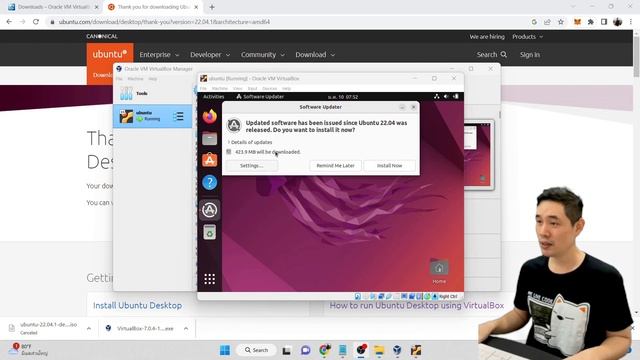Bookmark this page with the star icon
The image size is (640, 360).
[561, 22]
